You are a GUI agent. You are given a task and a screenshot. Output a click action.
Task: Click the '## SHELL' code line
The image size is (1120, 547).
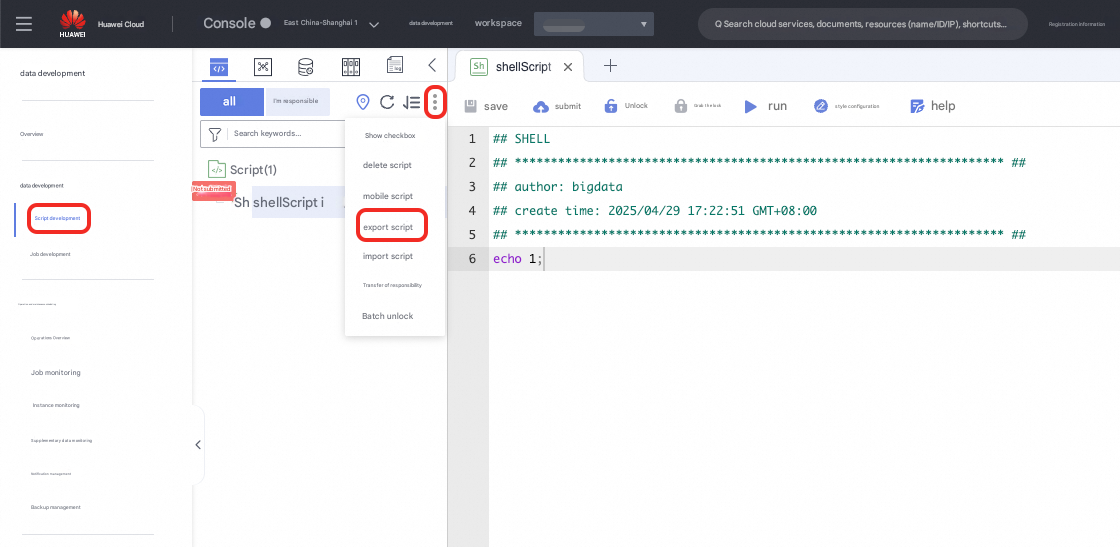coord(521,139)
